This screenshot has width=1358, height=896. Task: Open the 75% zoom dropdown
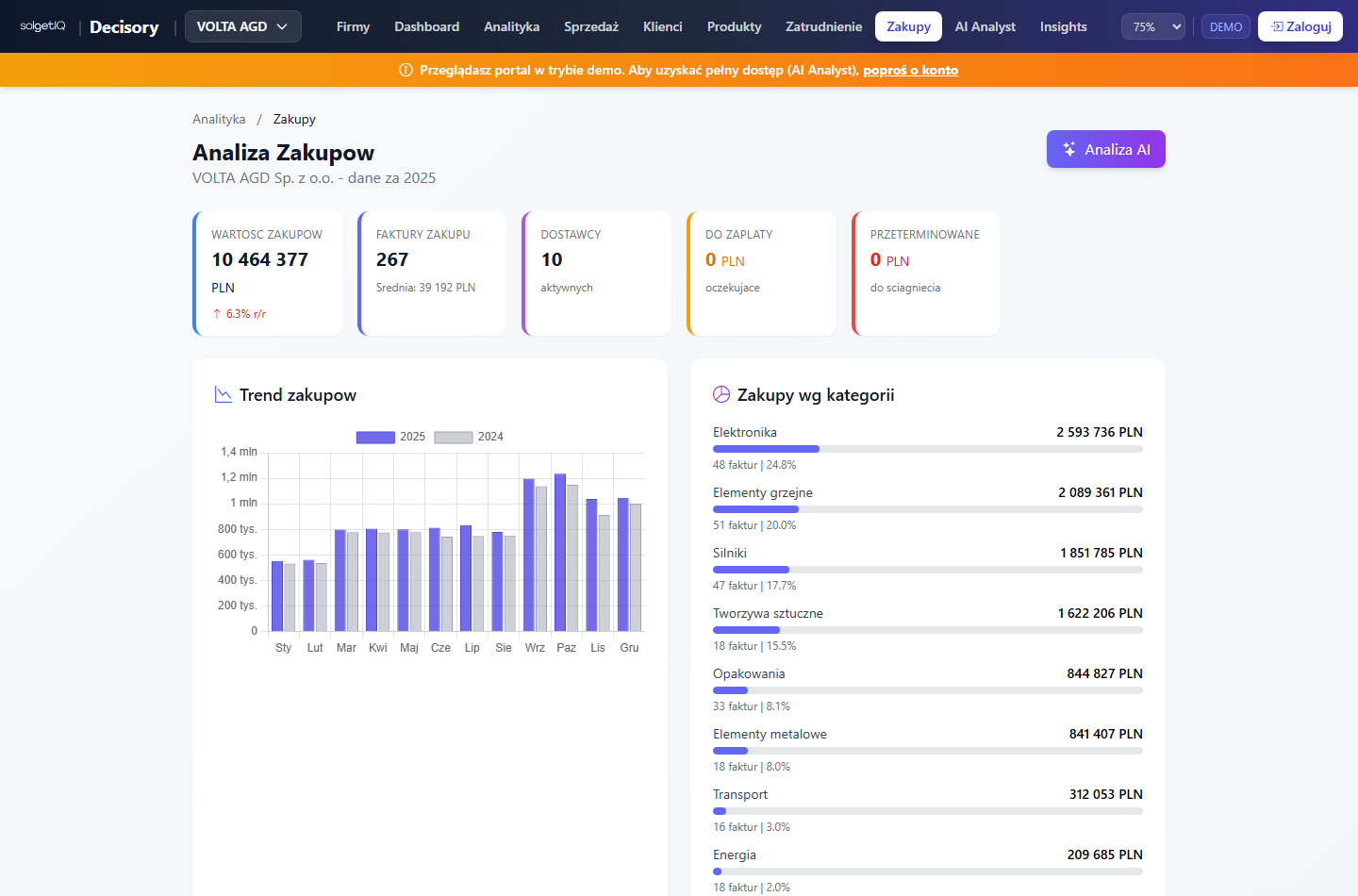(1153, 26)
